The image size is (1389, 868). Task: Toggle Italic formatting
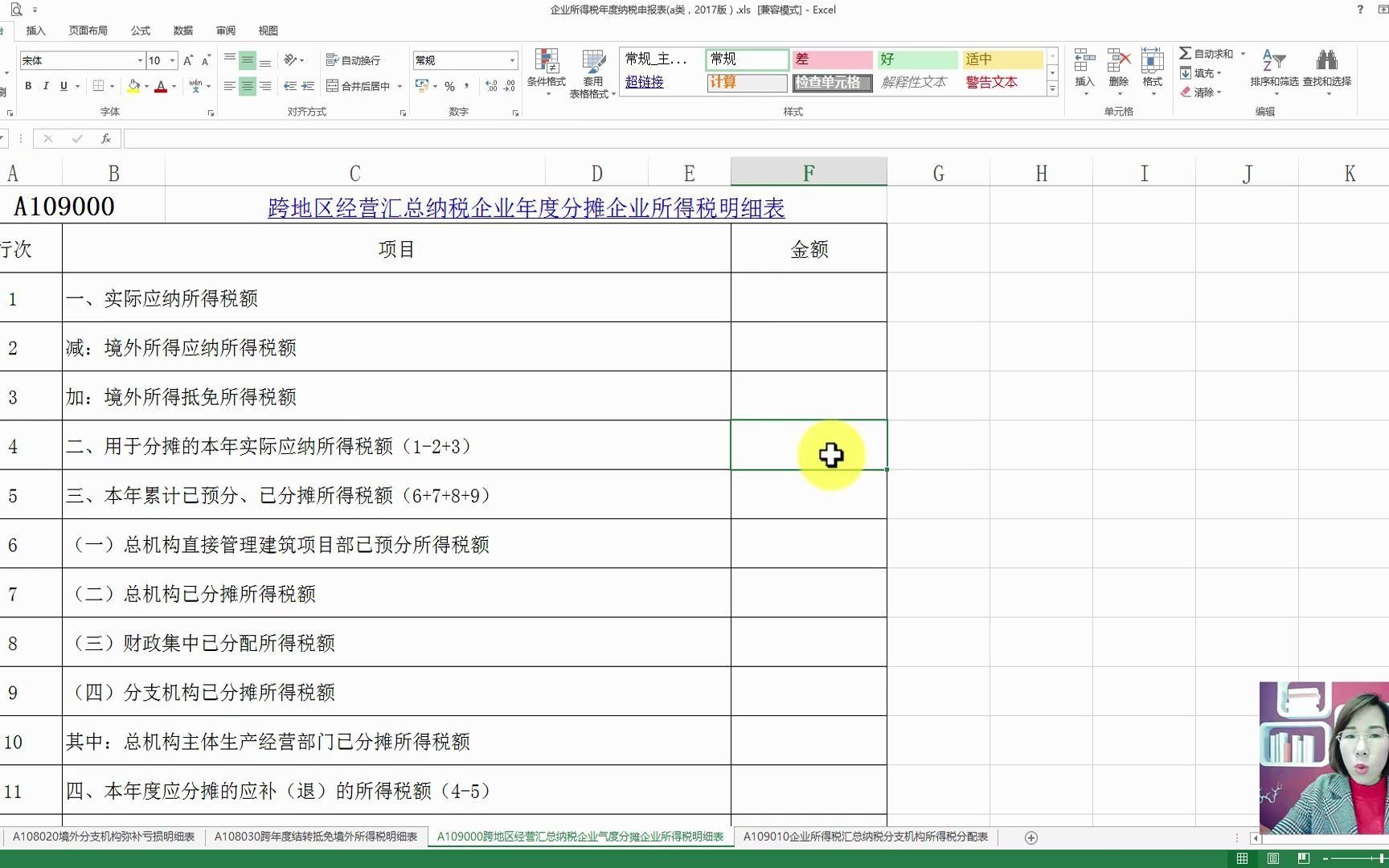[x=46, y=86]
